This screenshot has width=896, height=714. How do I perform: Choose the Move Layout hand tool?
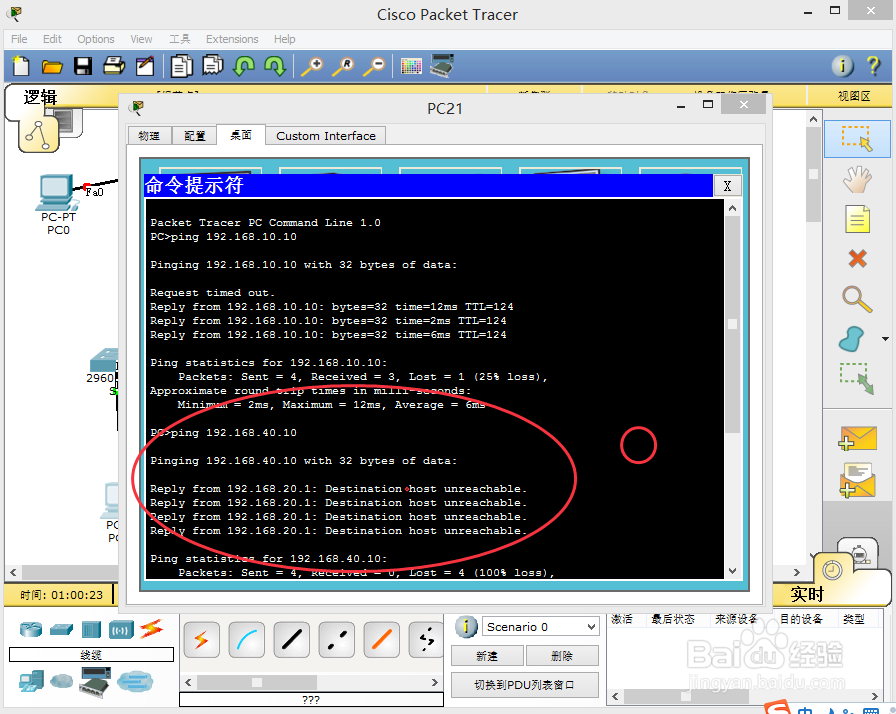coord(857,179)
